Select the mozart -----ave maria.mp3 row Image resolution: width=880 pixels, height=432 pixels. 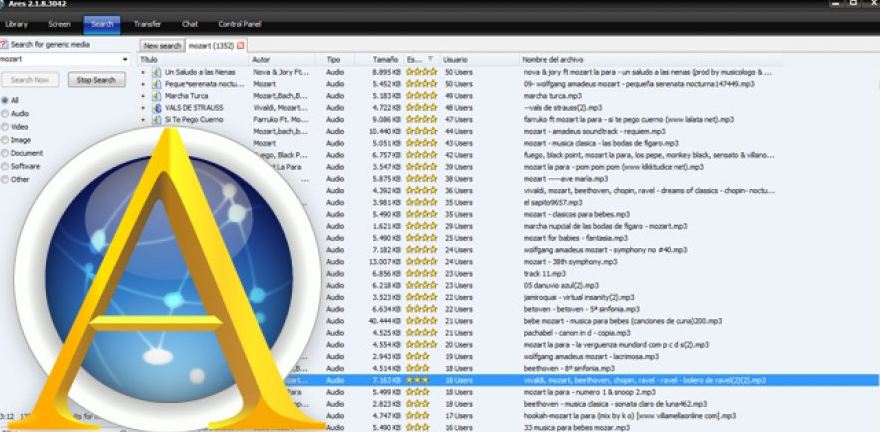point(566,179)
